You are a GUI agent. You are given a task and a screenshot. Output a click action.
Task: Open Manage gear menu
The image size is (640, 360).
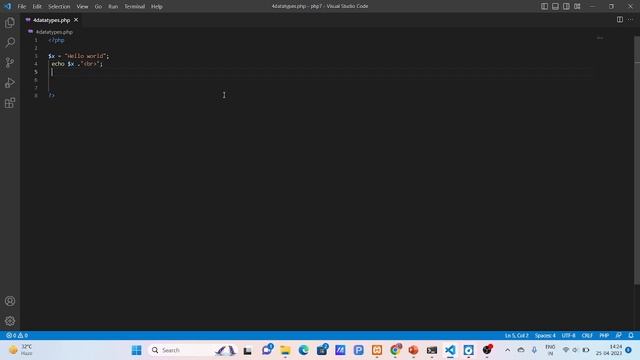pos(10,321)
